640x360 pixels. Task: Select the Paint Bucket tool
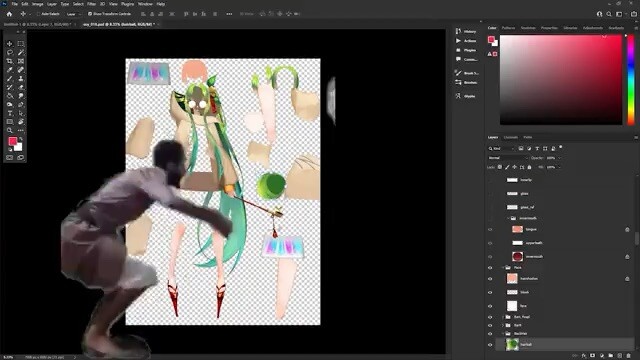[9, 96]
